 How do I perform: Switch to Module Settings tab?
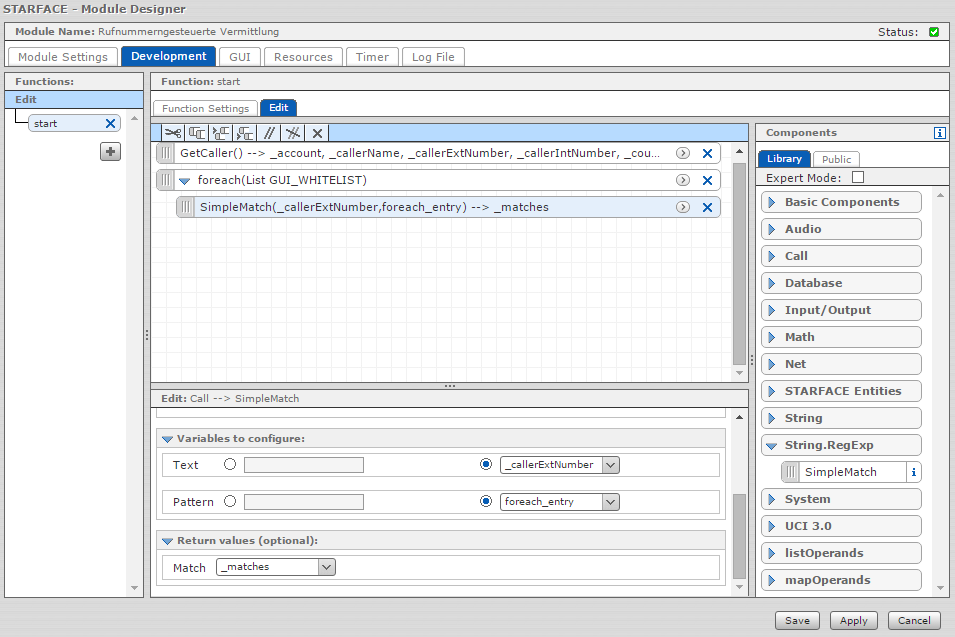click(63, 57)
